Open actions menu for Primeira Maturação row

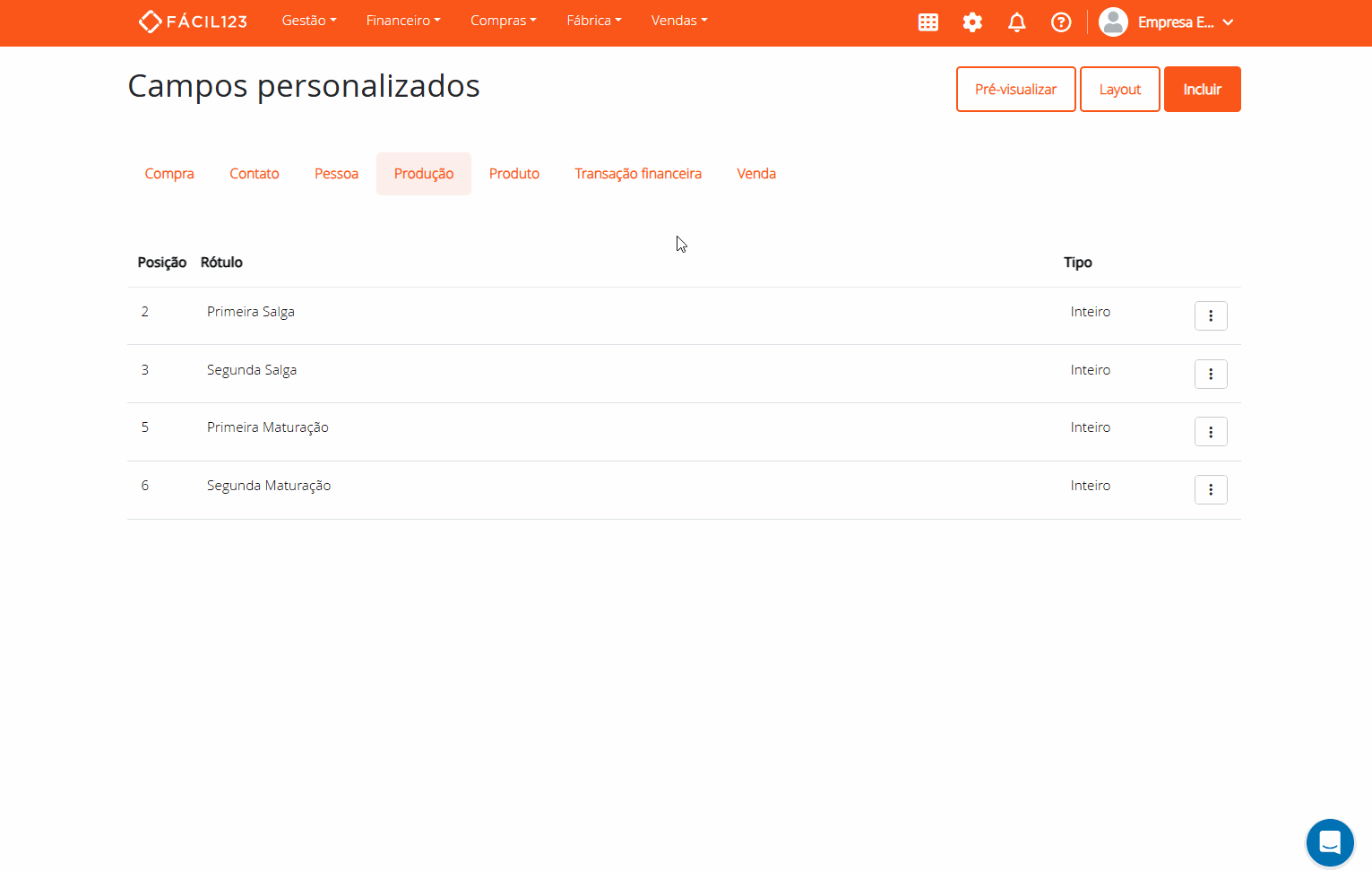[x=1211, y=431]
